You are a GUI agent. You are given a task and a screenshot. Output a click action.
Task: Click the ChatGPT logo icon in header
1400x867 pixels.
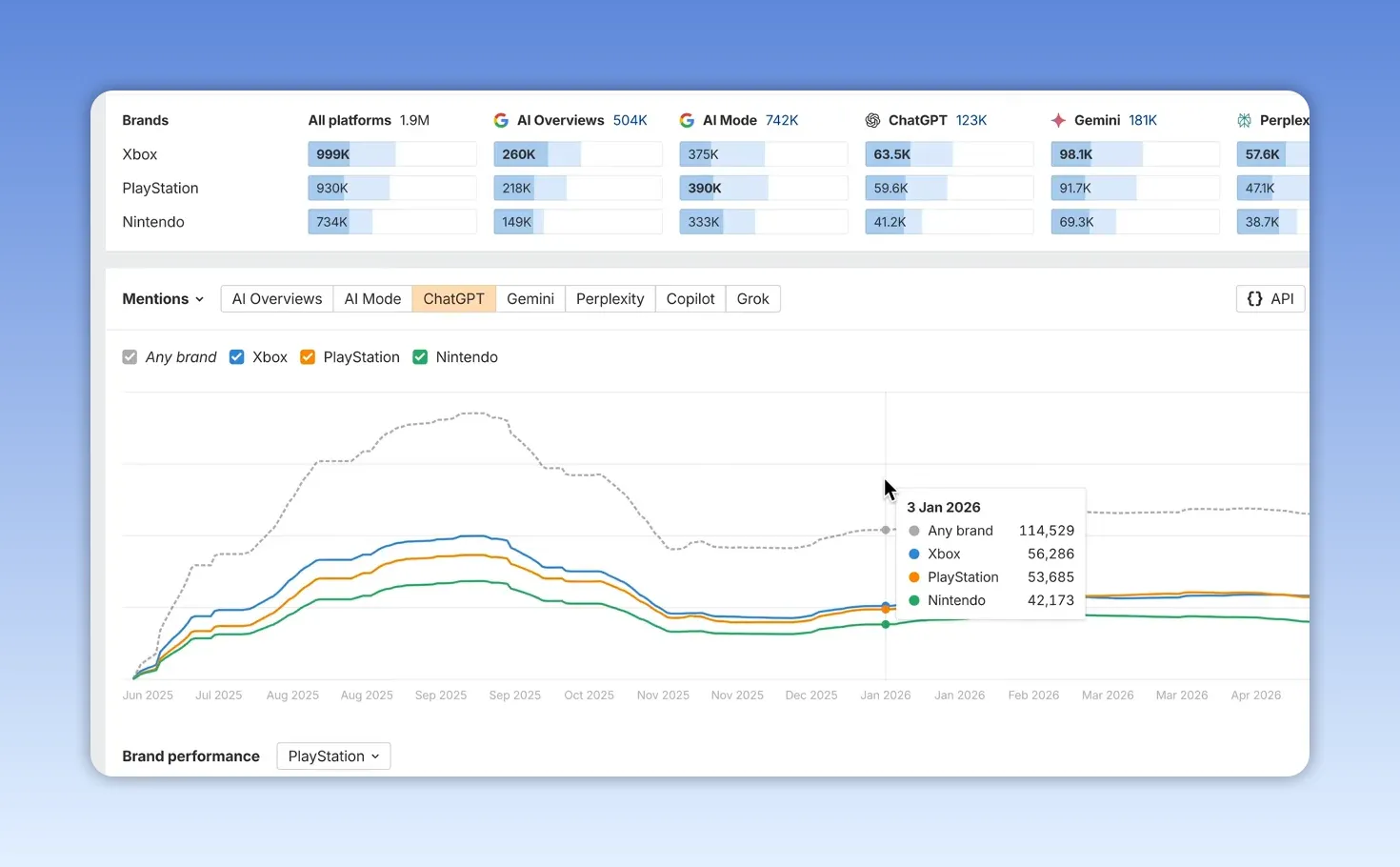872,120
